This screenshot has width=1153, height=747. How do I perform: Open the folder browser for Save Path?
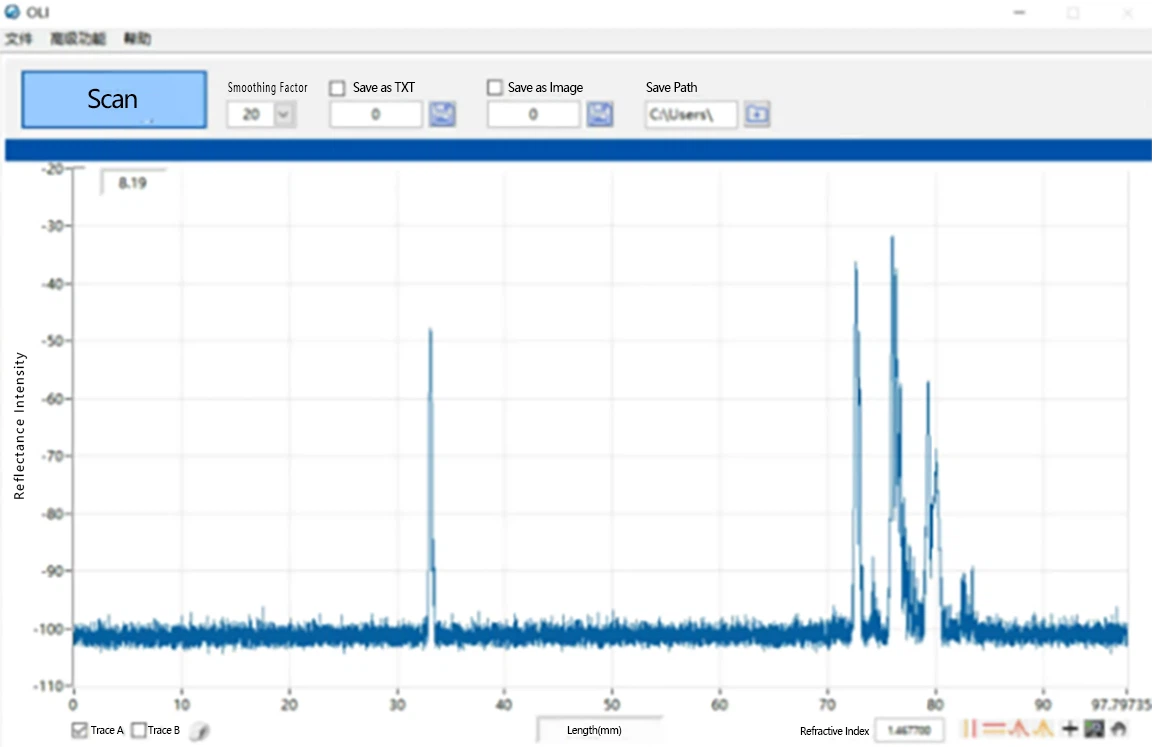pos(758,115)
